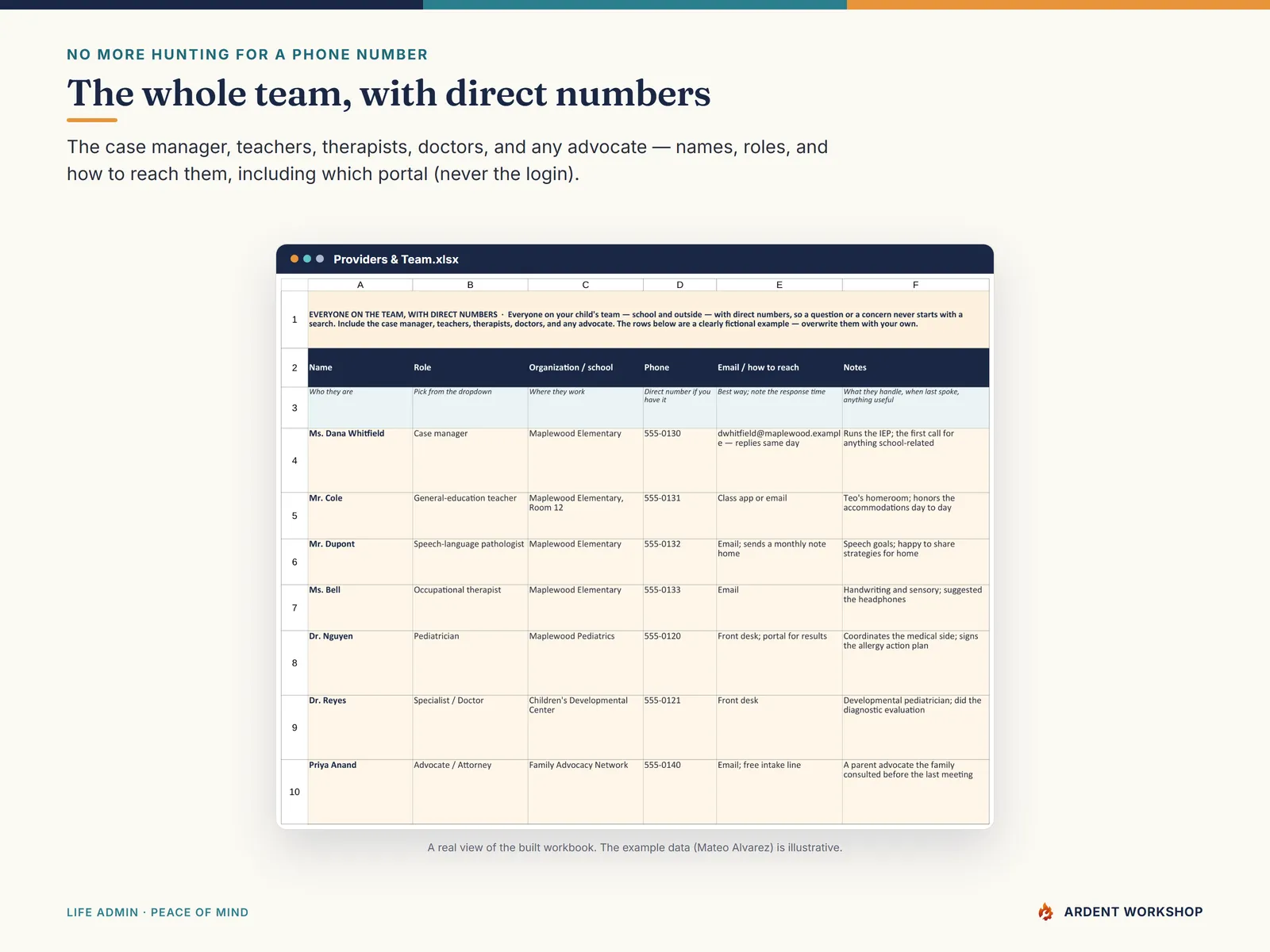Open the 'General-education teacher' role cell
Viewport: 1270px width, 952px height.
click(470, 516)
